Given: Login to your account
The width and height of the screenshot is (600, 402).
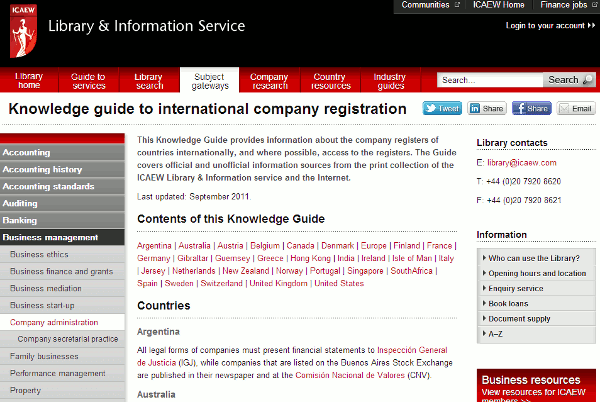Looking at the screenshot, I should [x=550, y=26].
